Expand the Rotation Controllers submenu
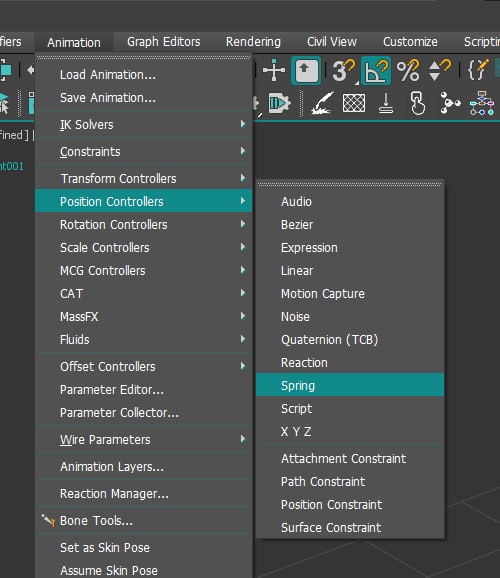The image size is (500, 578). click(144, 224)
